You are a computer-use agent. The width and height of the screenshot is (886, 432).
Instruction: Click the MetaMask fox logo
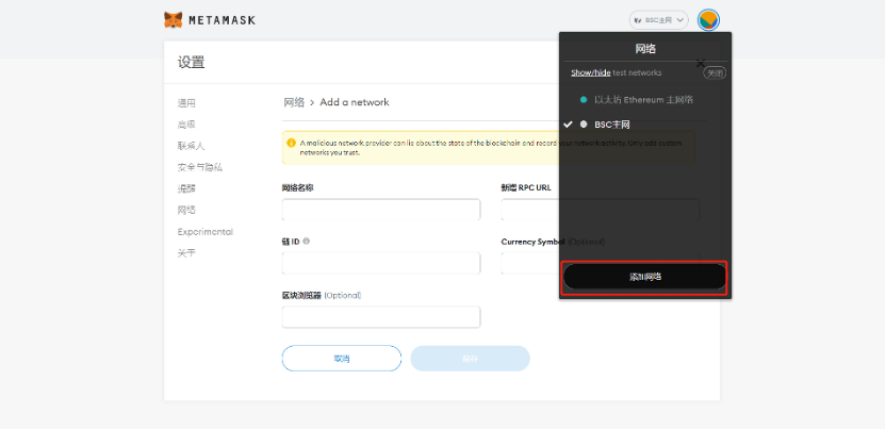173,20
